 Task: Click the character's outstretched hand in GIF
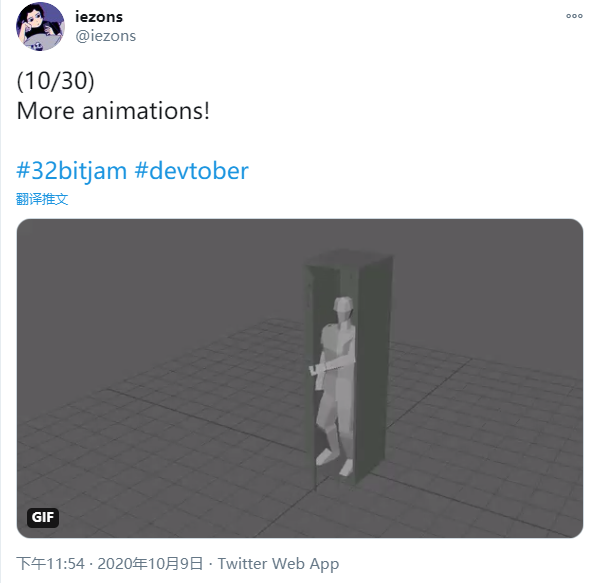click(x=315, y=370)
